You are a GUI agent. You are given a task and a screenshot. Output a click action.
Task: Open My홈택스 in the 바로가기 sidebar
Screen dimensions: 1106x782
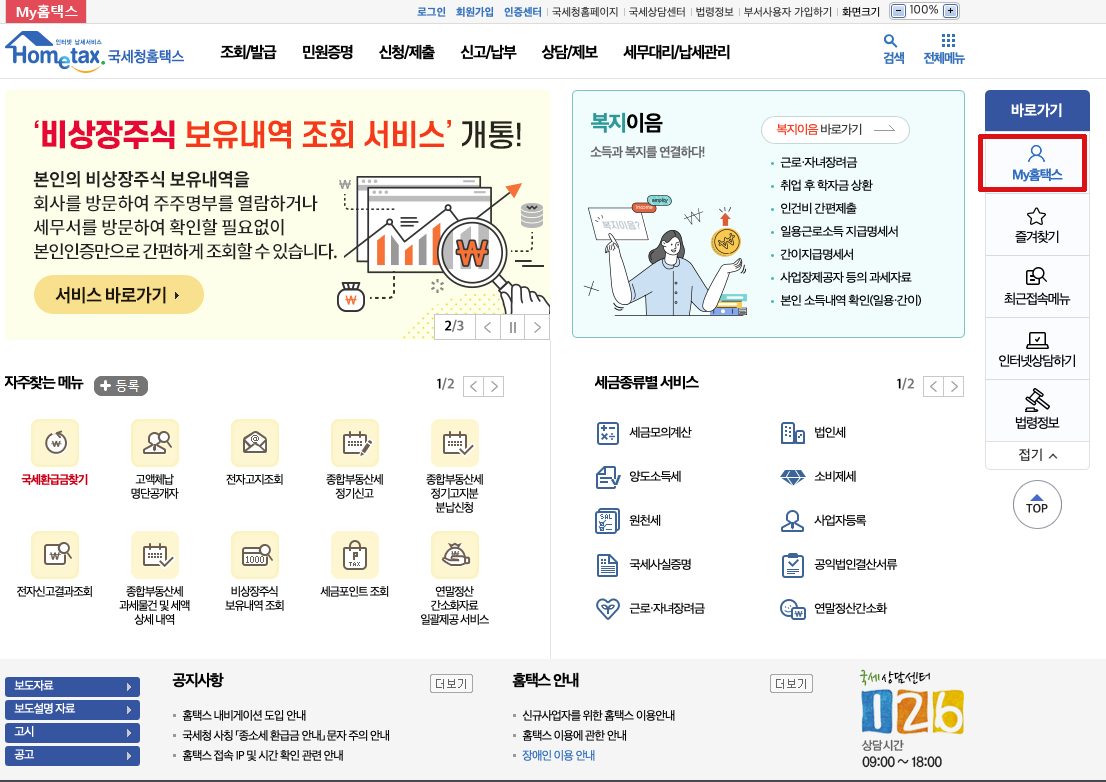click(x=1036, y=164)
